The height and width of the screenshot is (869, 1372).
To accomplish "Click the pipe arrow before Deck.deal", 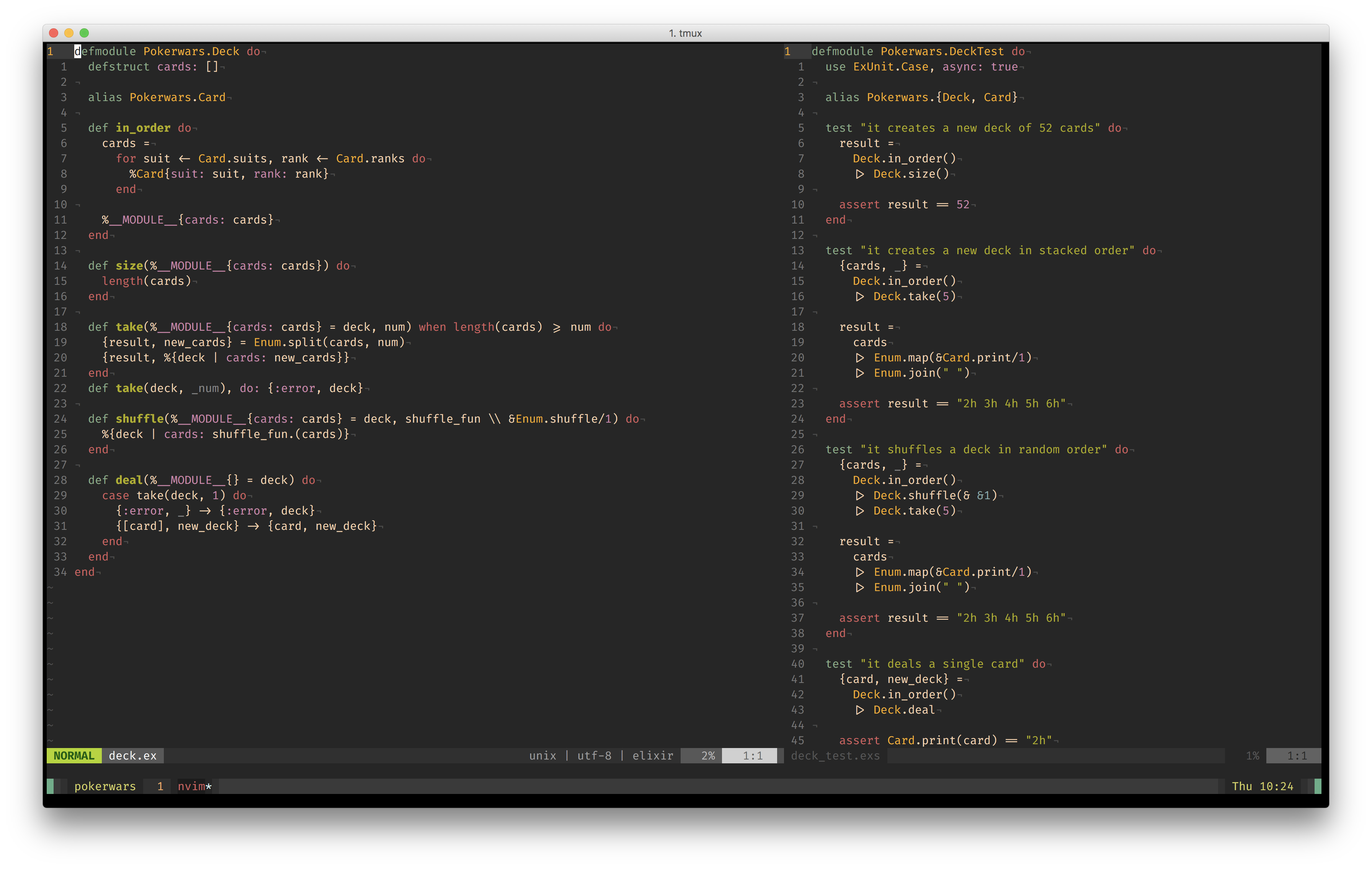I will tap(860, 710).
